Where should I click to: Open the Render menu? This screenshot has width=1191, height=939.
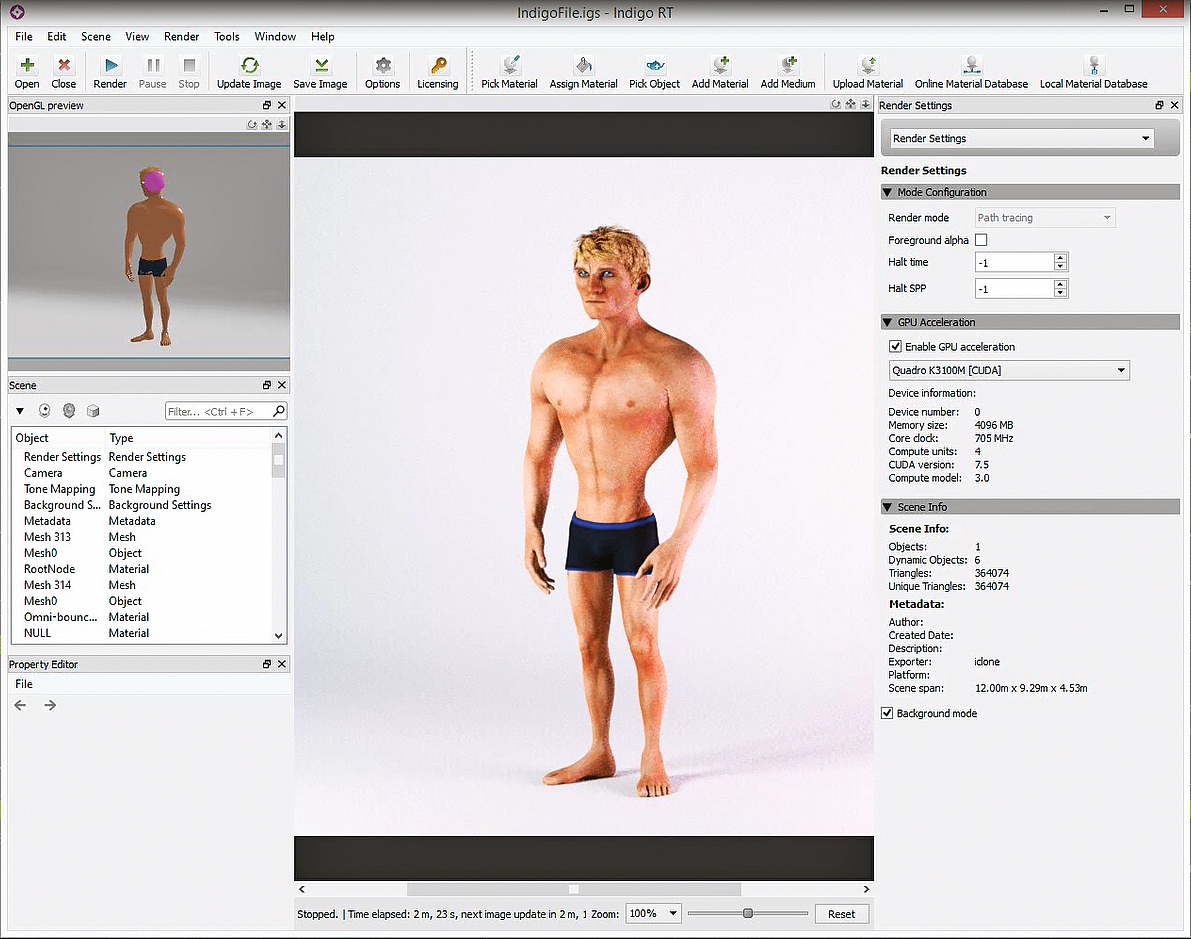tap(182, 36)
